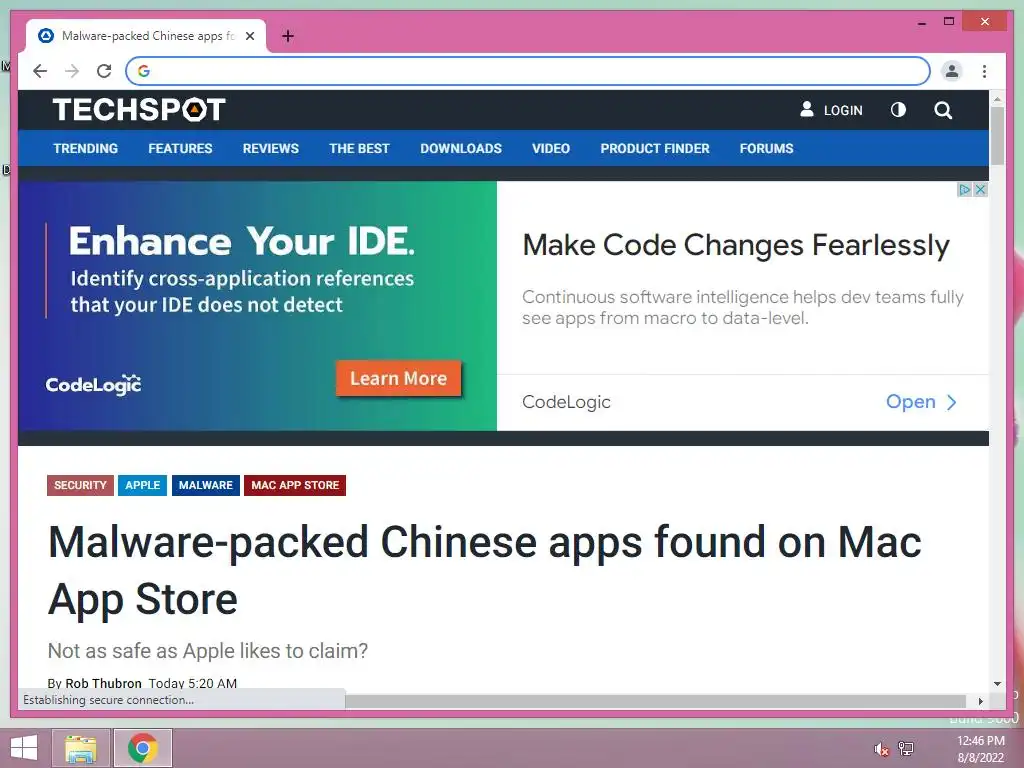Image resolution: width=1024 pixels, height=768 pixels.
Task: Click the LOGIN link in site header
Action: 831,110
